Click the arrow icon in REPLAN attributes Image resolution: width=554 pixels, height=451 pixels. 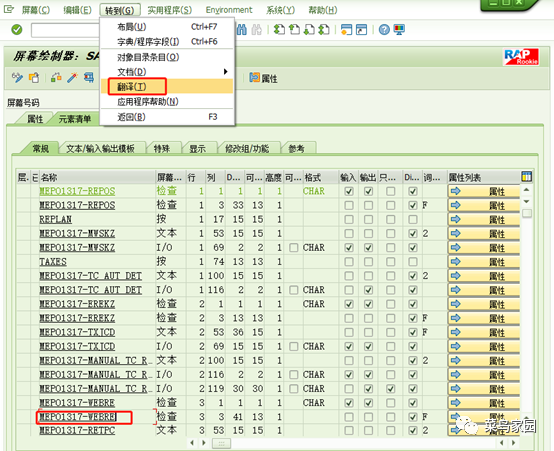456,219
